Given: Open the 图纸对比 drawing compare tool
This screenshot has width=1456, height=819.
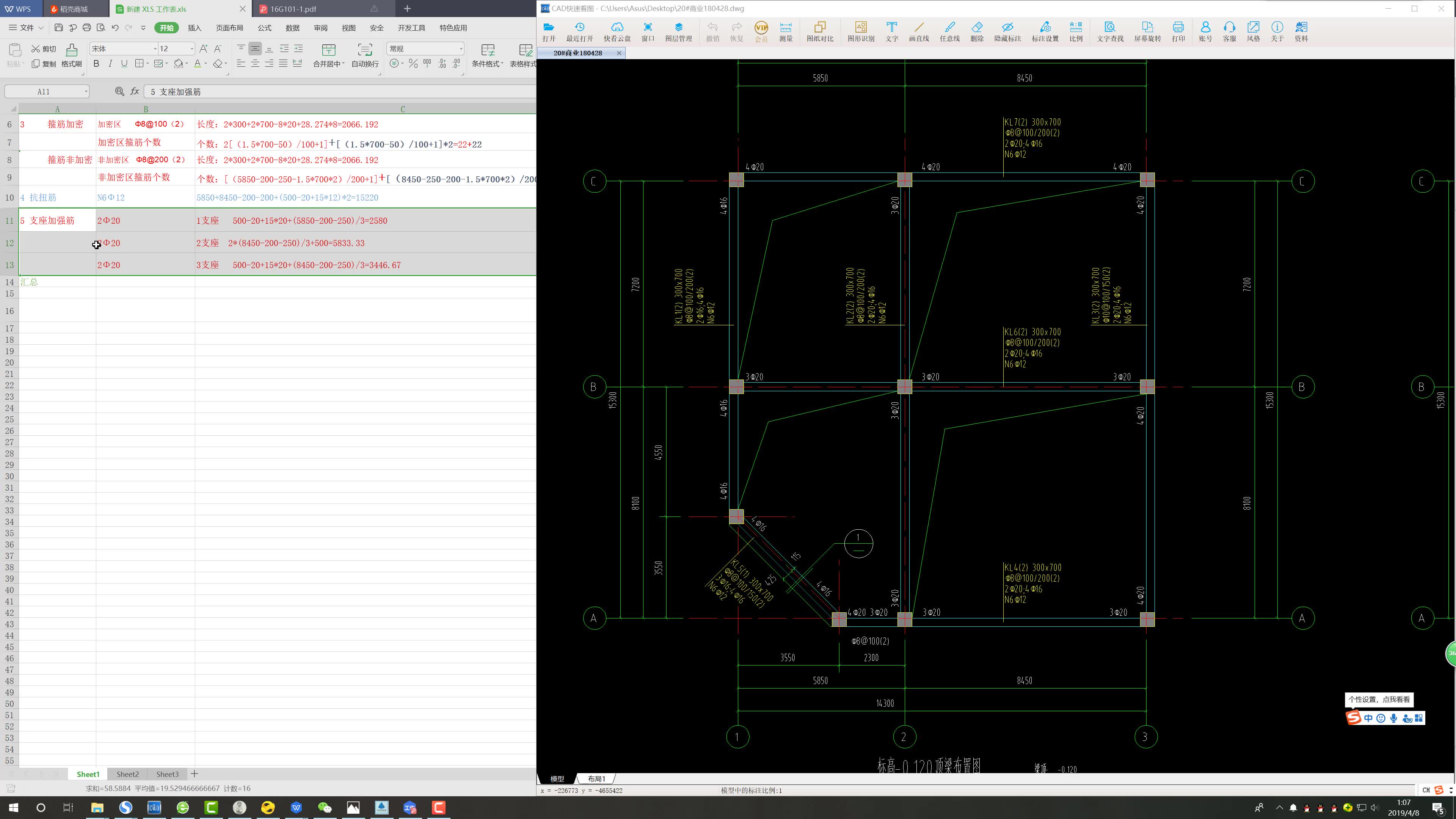Looking at the screenshot, I should (x=819, y=31).
